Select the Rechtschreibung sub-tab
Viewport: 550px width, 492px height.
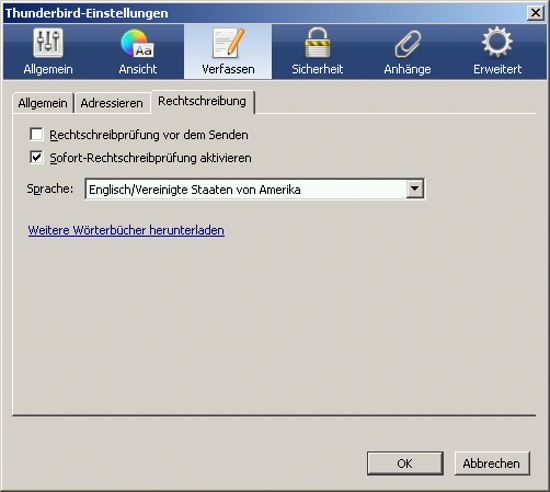(202, 102)
